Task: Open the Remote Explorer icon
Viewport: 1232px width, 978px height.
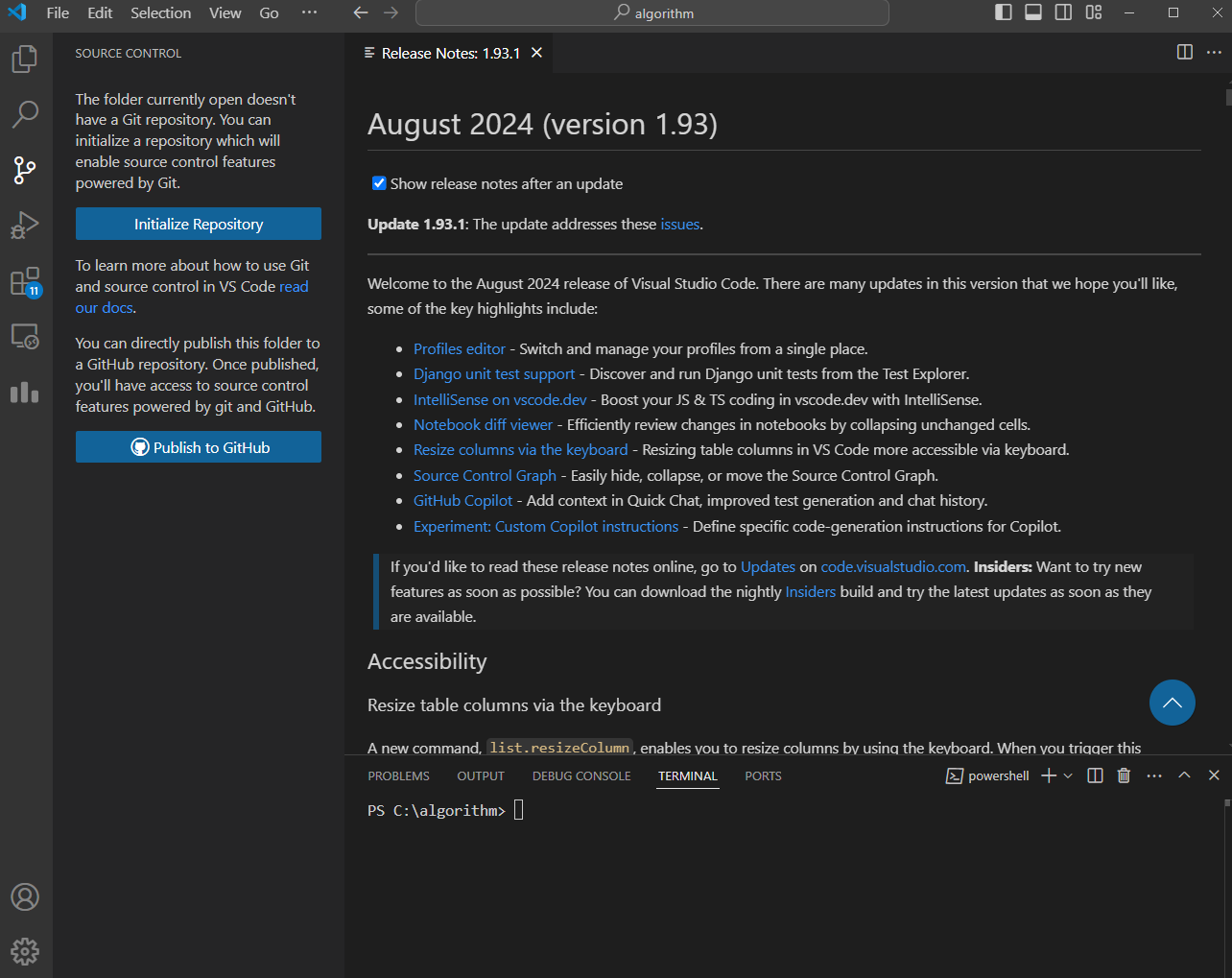Action: coord(25,337)
